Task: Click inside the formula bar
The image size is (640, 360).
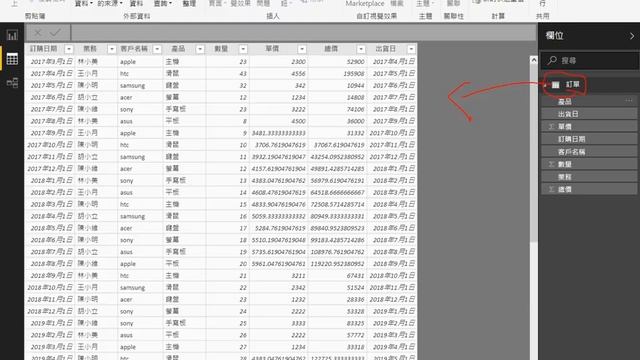Action: [x=303, y=33]
